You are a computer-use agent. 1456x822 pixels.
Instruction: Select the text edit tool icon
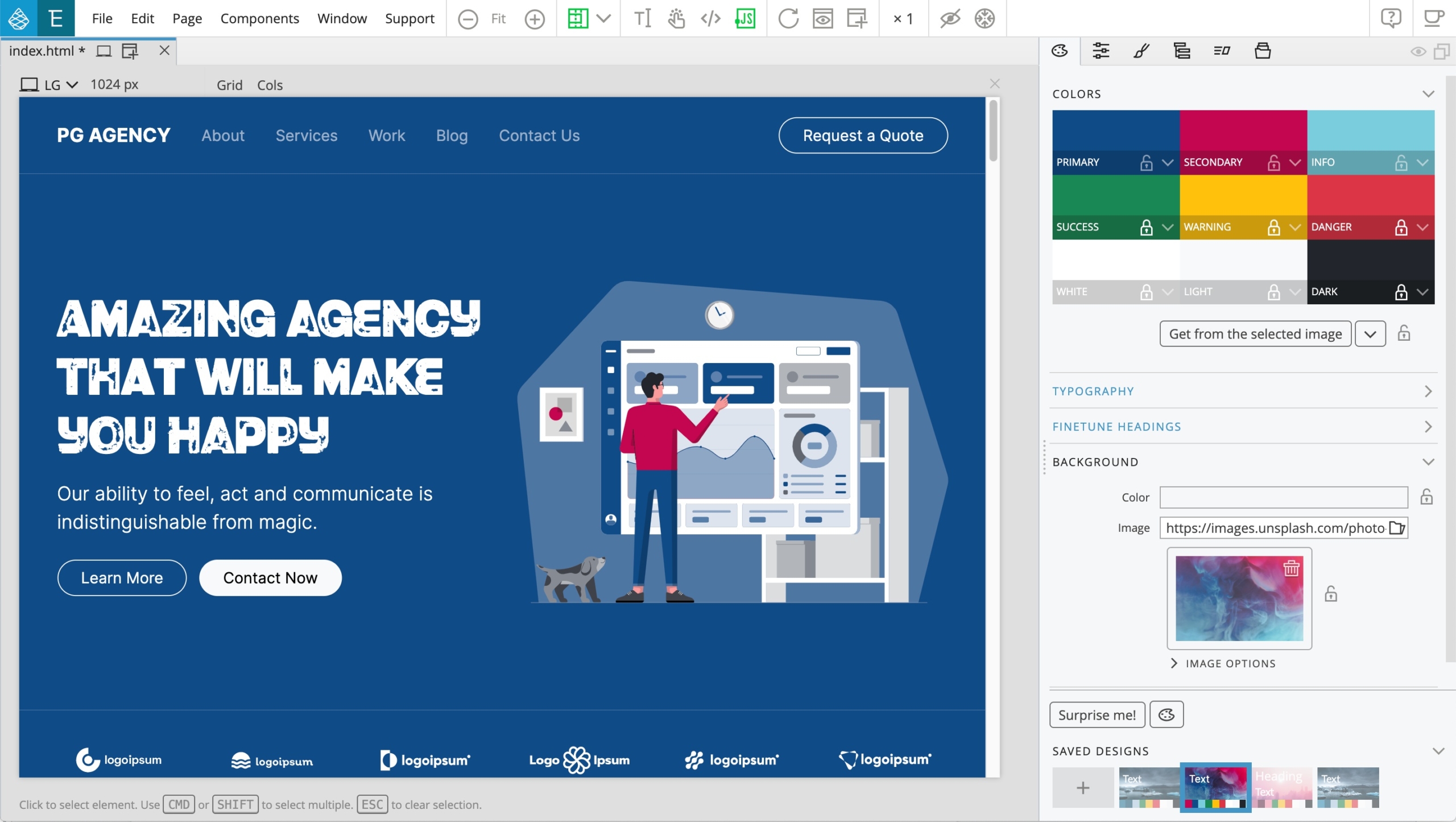pos(642,19)
